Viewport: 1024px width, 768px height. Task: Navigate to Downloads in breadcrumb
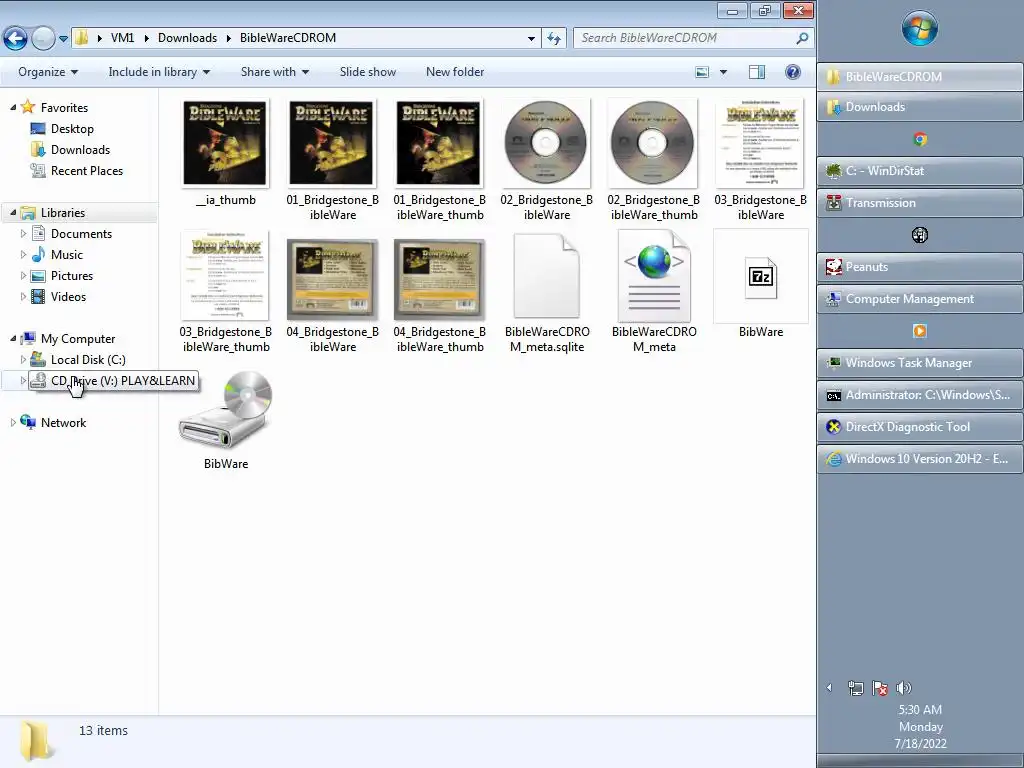coord(187,38)
